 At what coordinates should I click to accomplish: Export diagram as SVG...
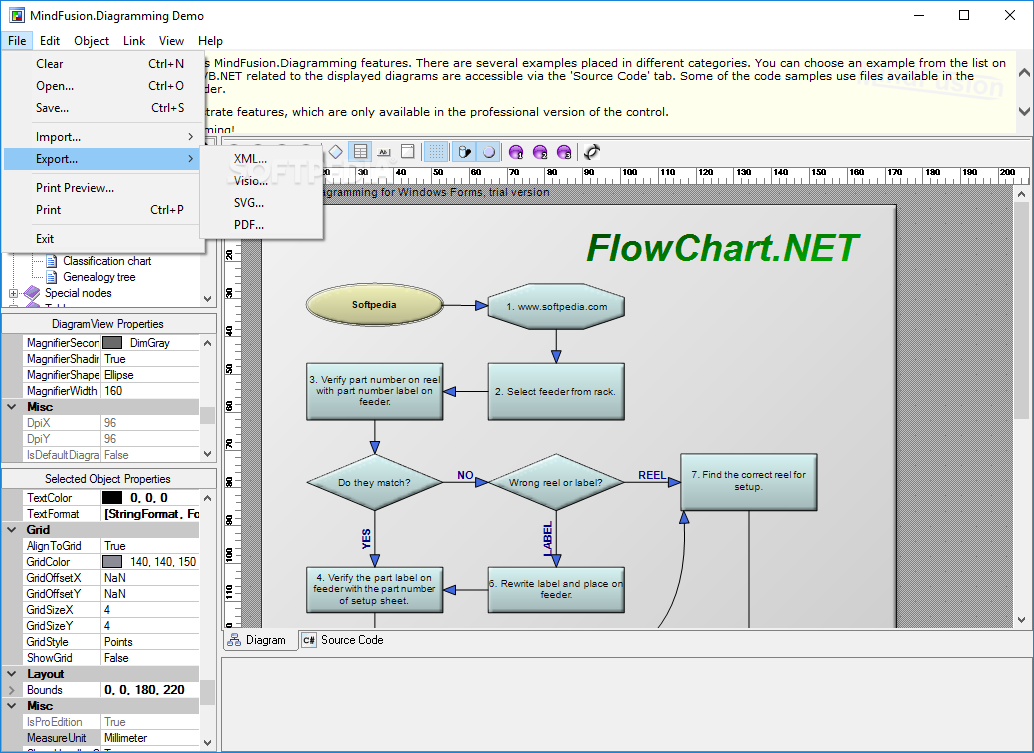261,203
